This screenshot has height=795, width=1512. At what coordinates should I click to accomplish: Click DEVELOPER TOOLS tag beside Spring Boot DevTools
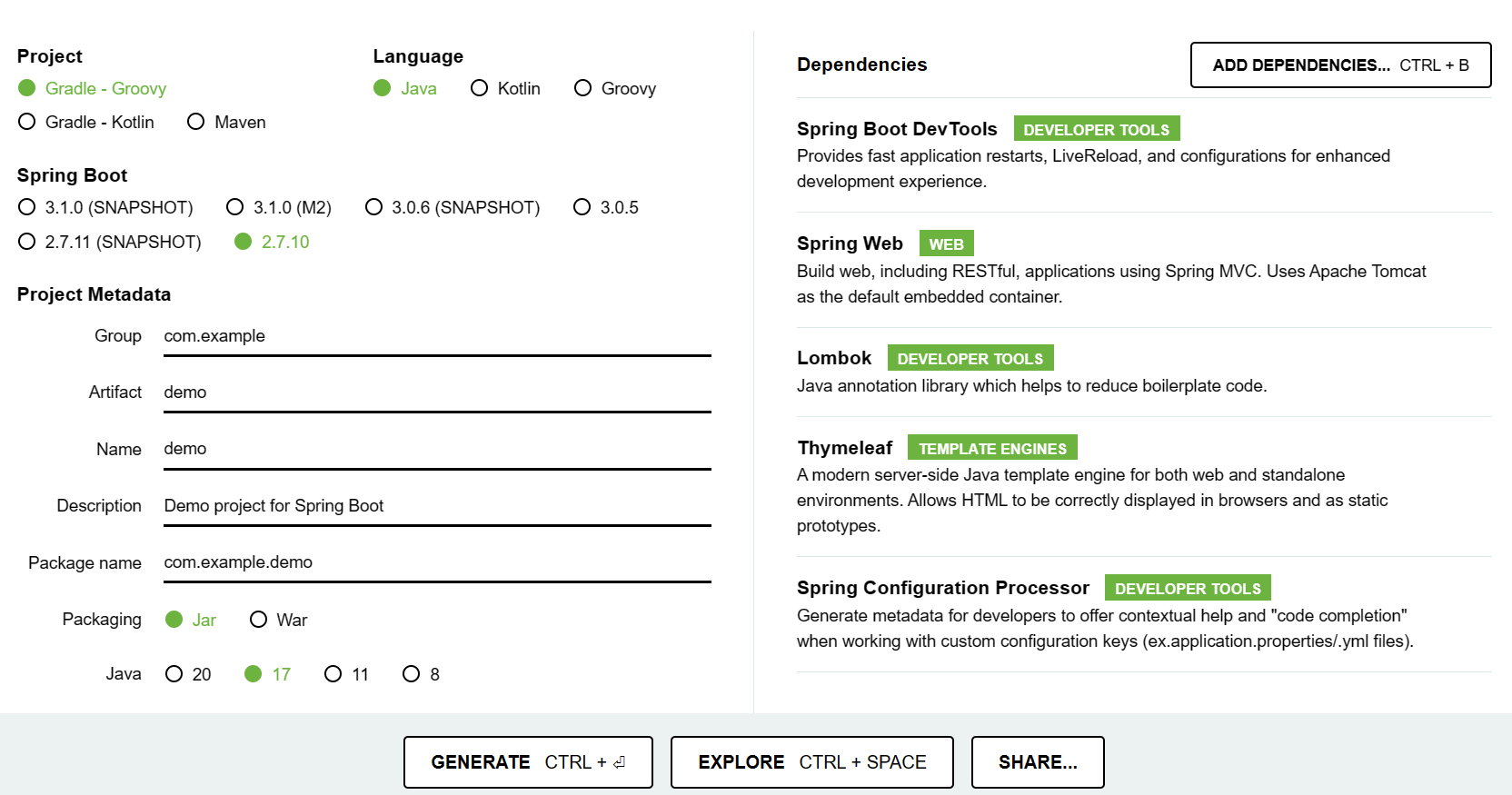coord(1097,129)
